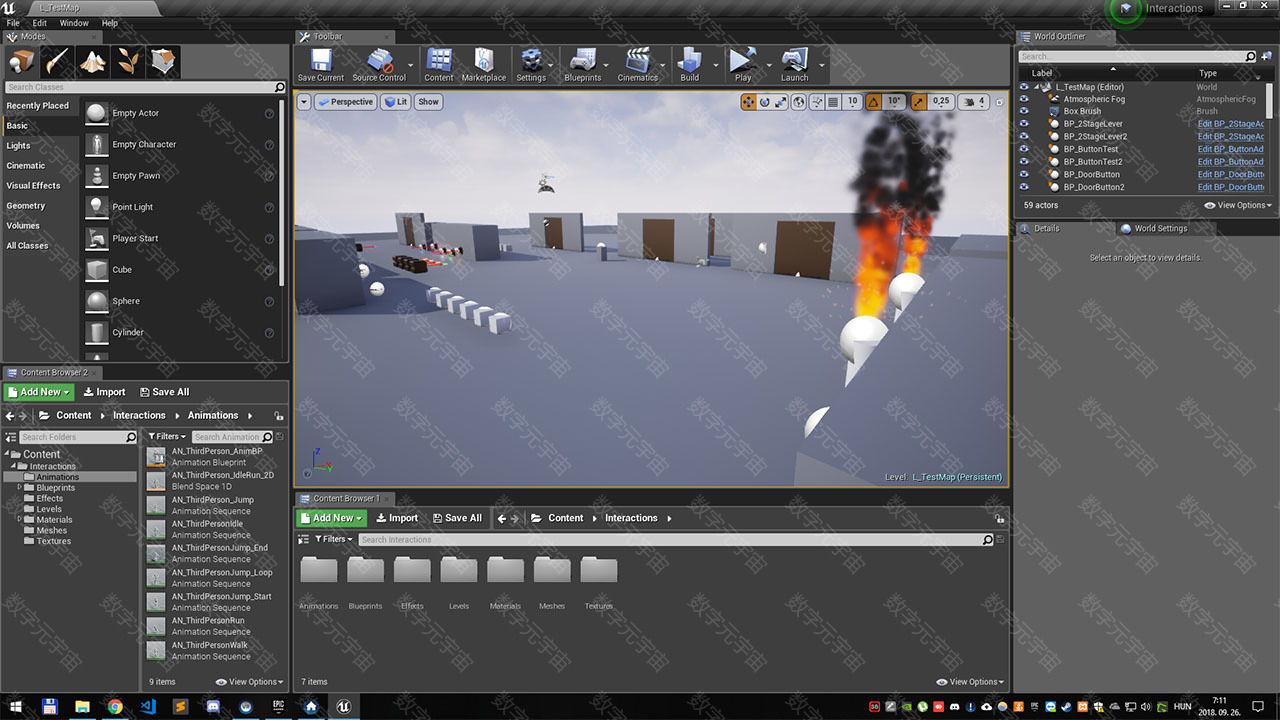Toggle visibility of BP_DoorButton2 actor

(1024, 187)
